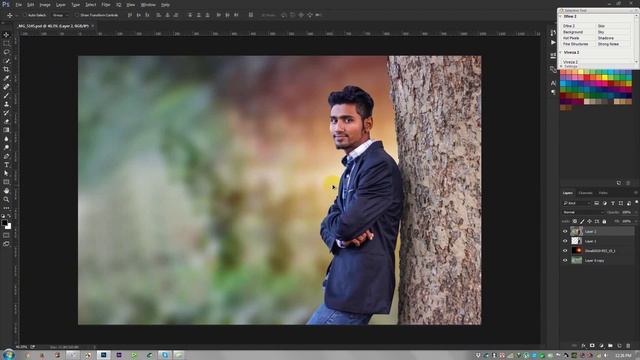Open the Layers panel options menu

point(636,193)
